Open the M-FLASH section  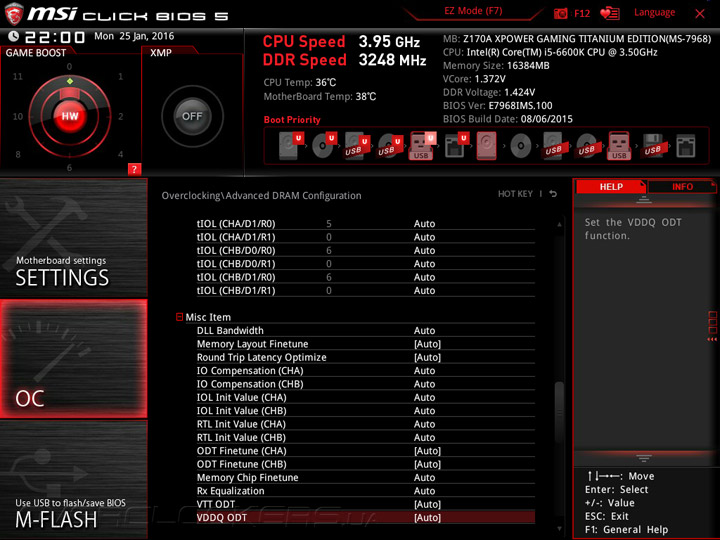(x=73, y=479)
